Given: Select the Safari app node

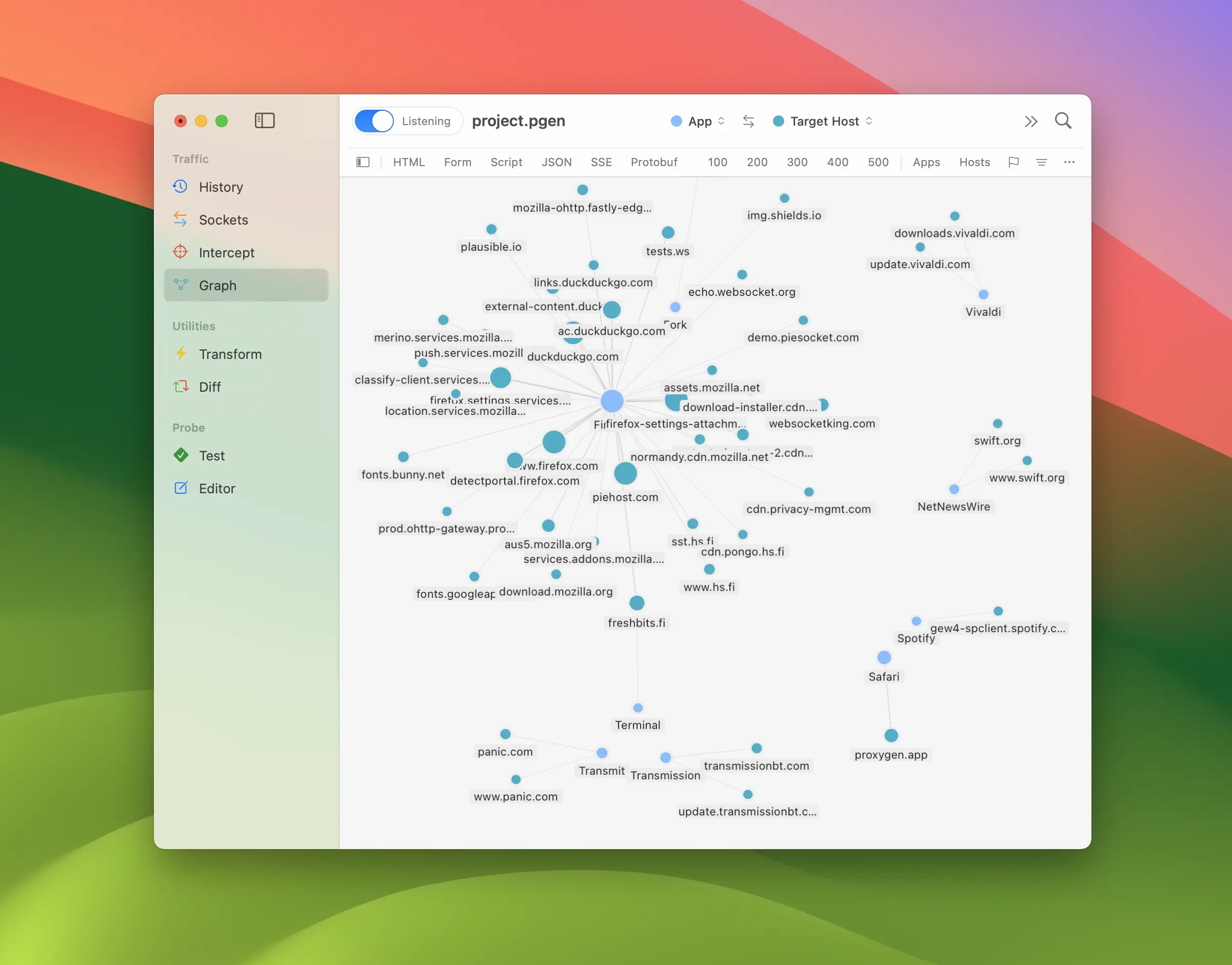Looking at the screenshot, I should [x=884, y=658].
